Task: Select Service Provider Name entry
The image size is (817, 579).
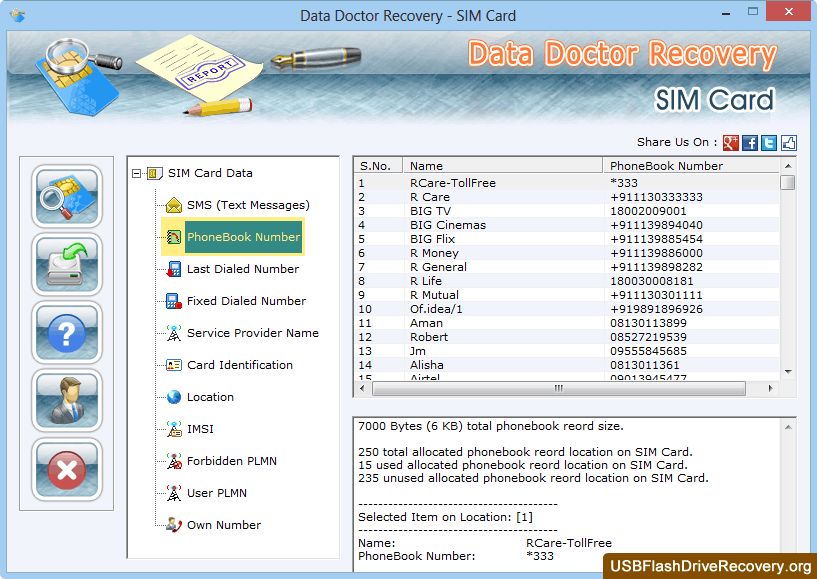Action: click(252, 333)
